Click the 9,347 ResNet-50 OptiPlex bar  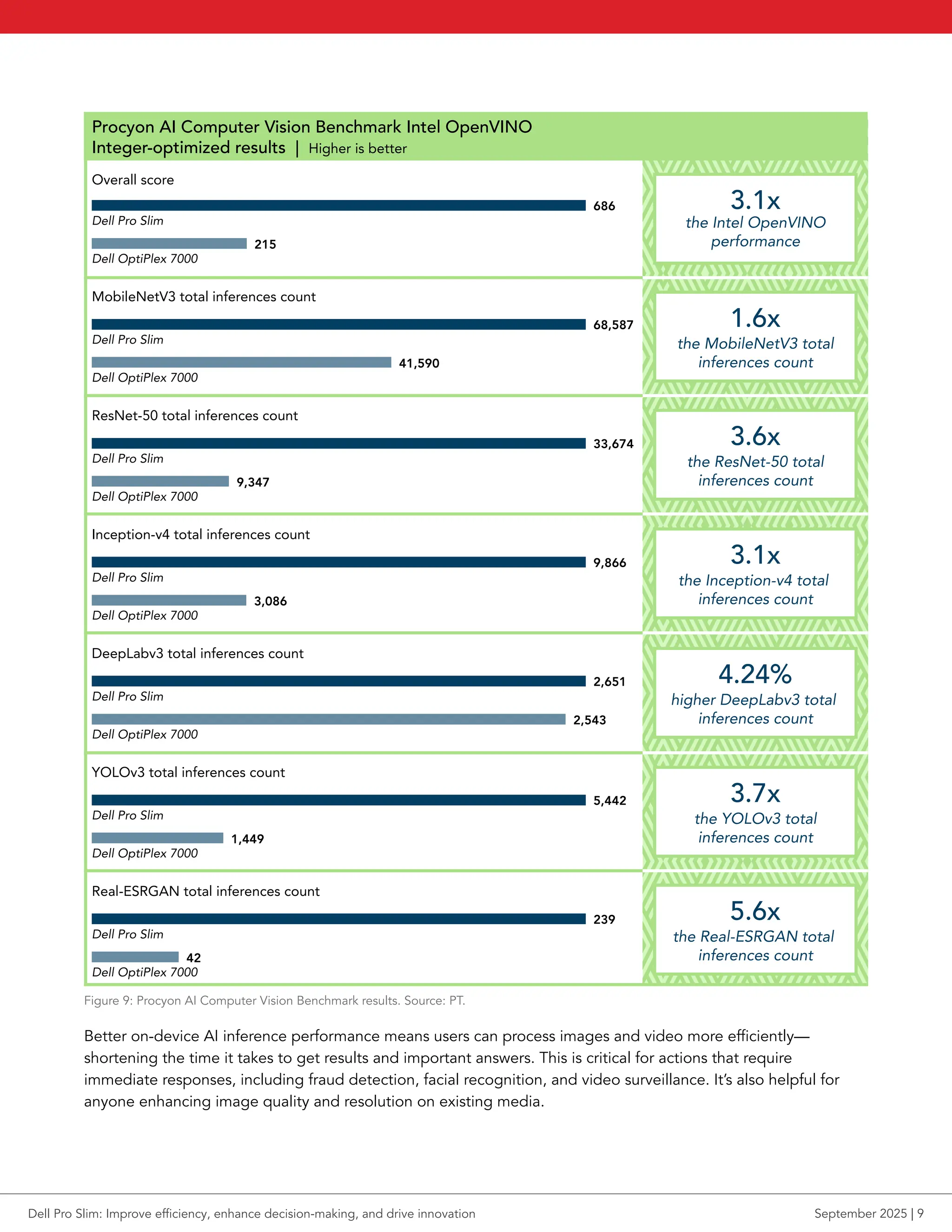[x=160, y=481]
